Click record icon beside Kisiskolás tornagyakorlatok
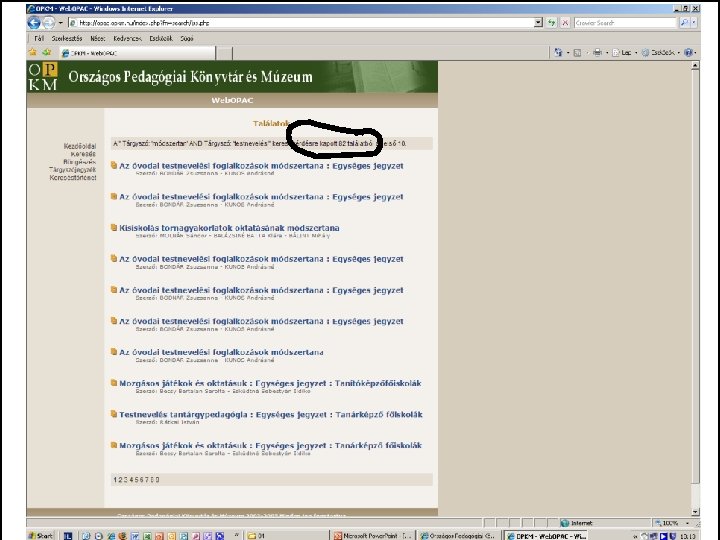 coord(113,227)
